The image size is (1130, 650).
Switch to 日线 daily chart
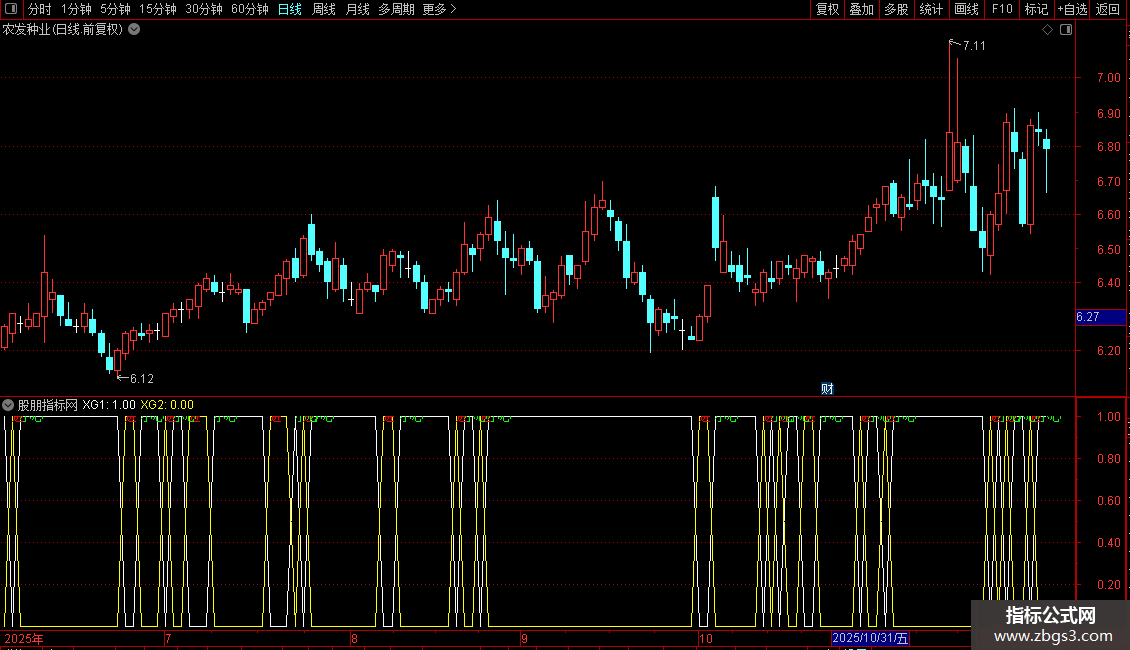(290, 9)
